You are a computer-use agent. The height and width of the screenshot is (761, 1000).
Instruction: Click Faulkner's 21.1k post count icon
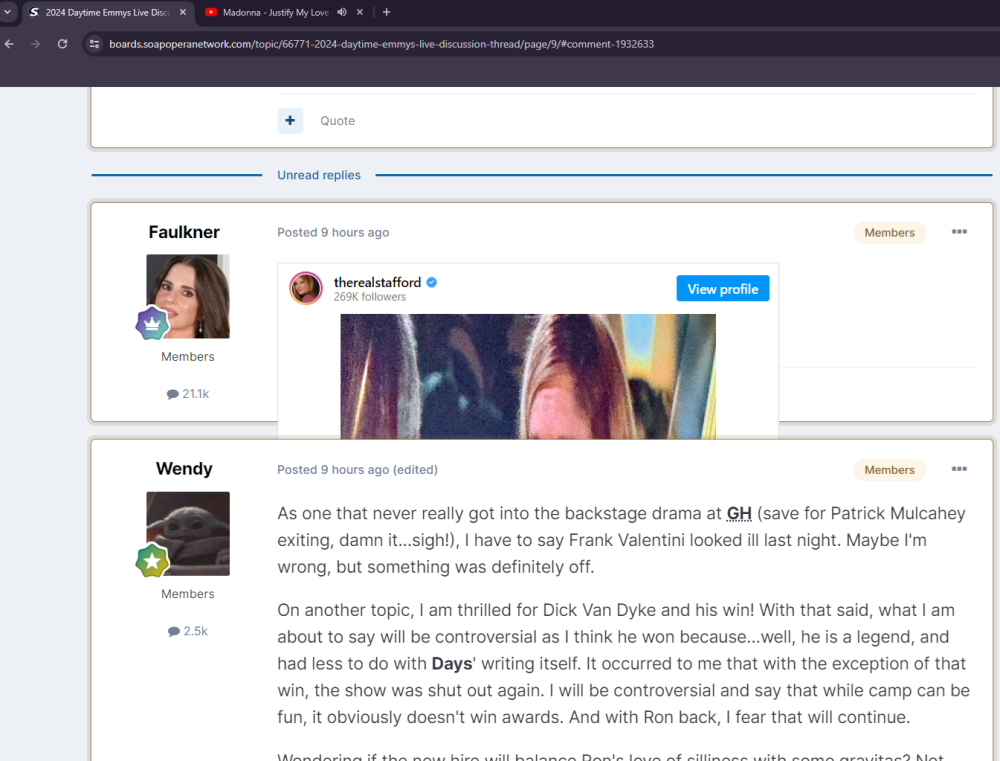[x=173, y=394]
